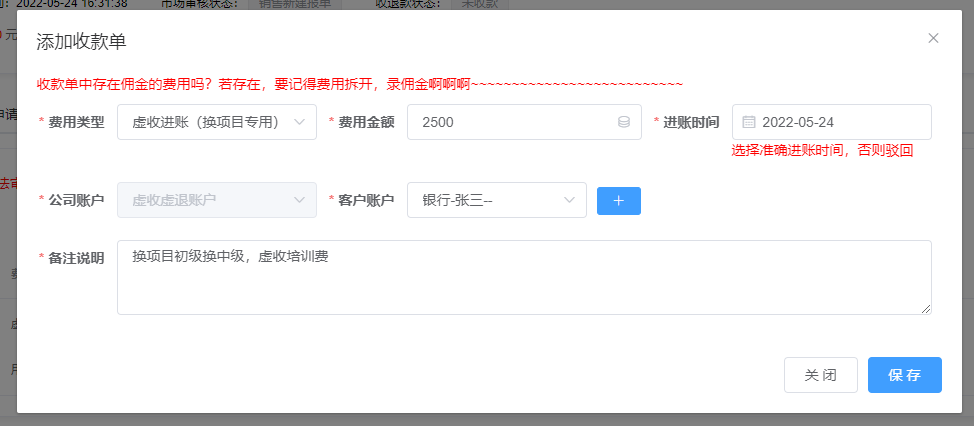The image size is (974, 426).
Task: Click the calendar icon in 进账时间 field
Action: [x=748, y=122]
